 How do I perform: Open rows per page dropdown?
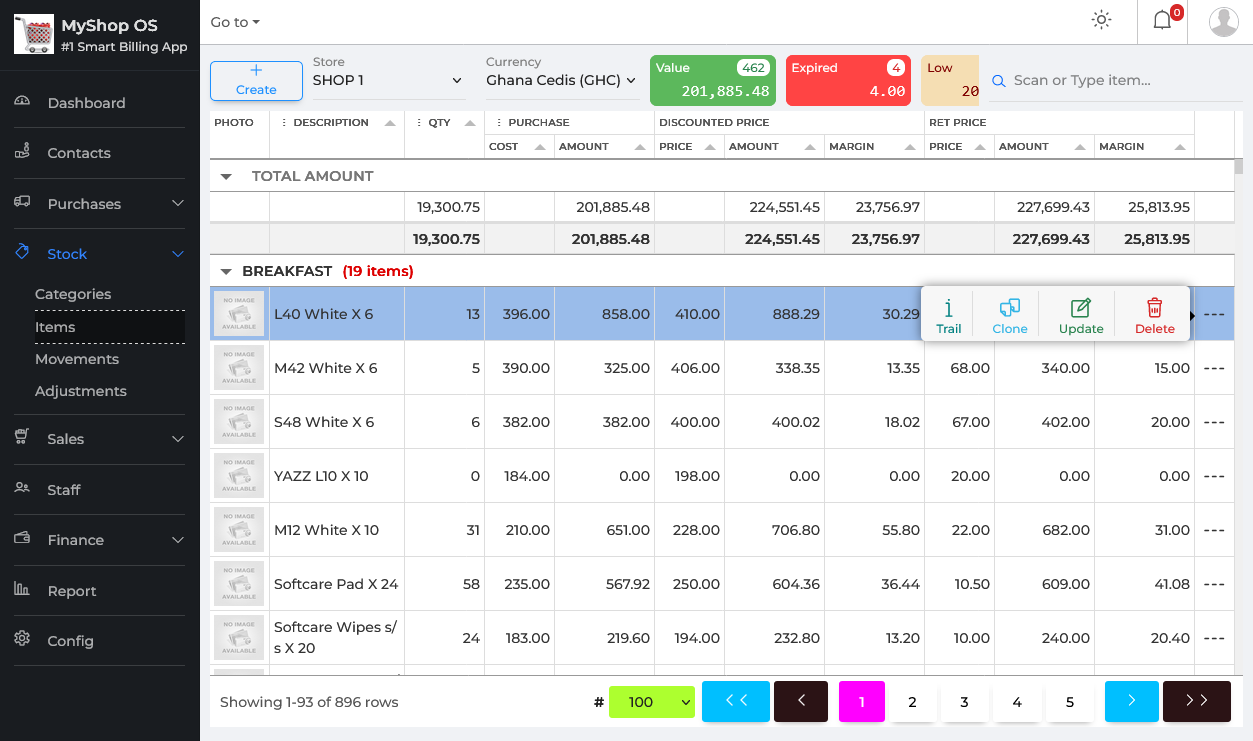pyautogui.click(x=651, y=702)
